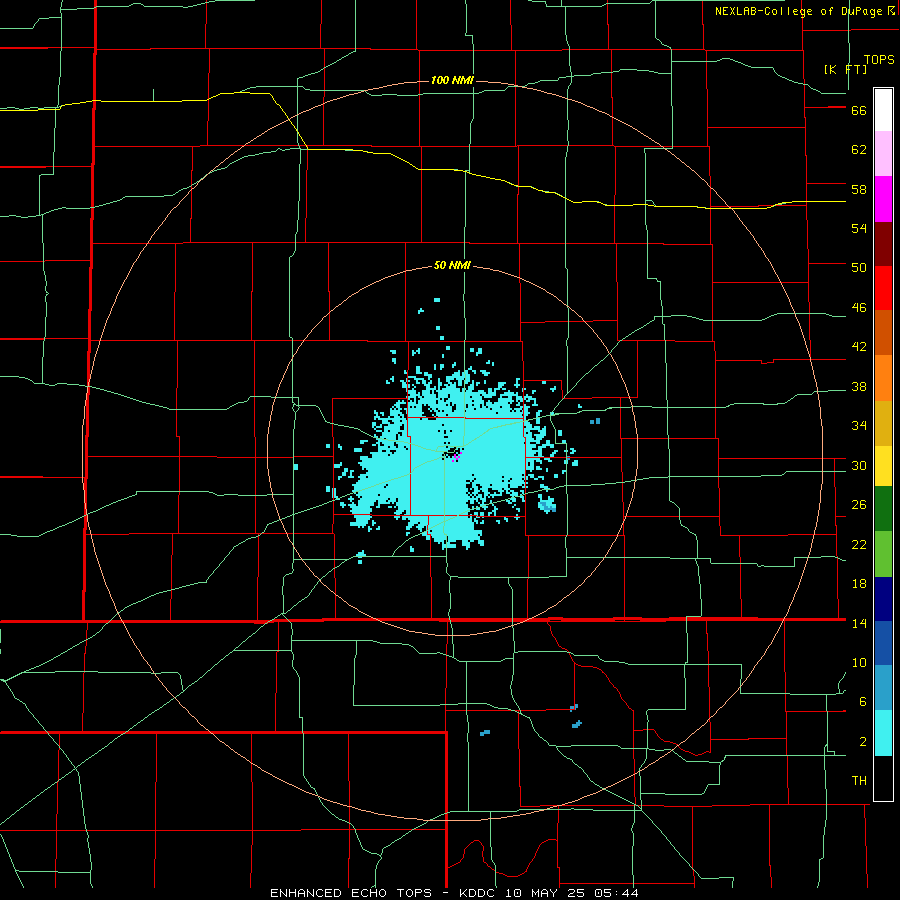
Task: Click the 14 label on the legend
Action: click(x=859, y=623)
